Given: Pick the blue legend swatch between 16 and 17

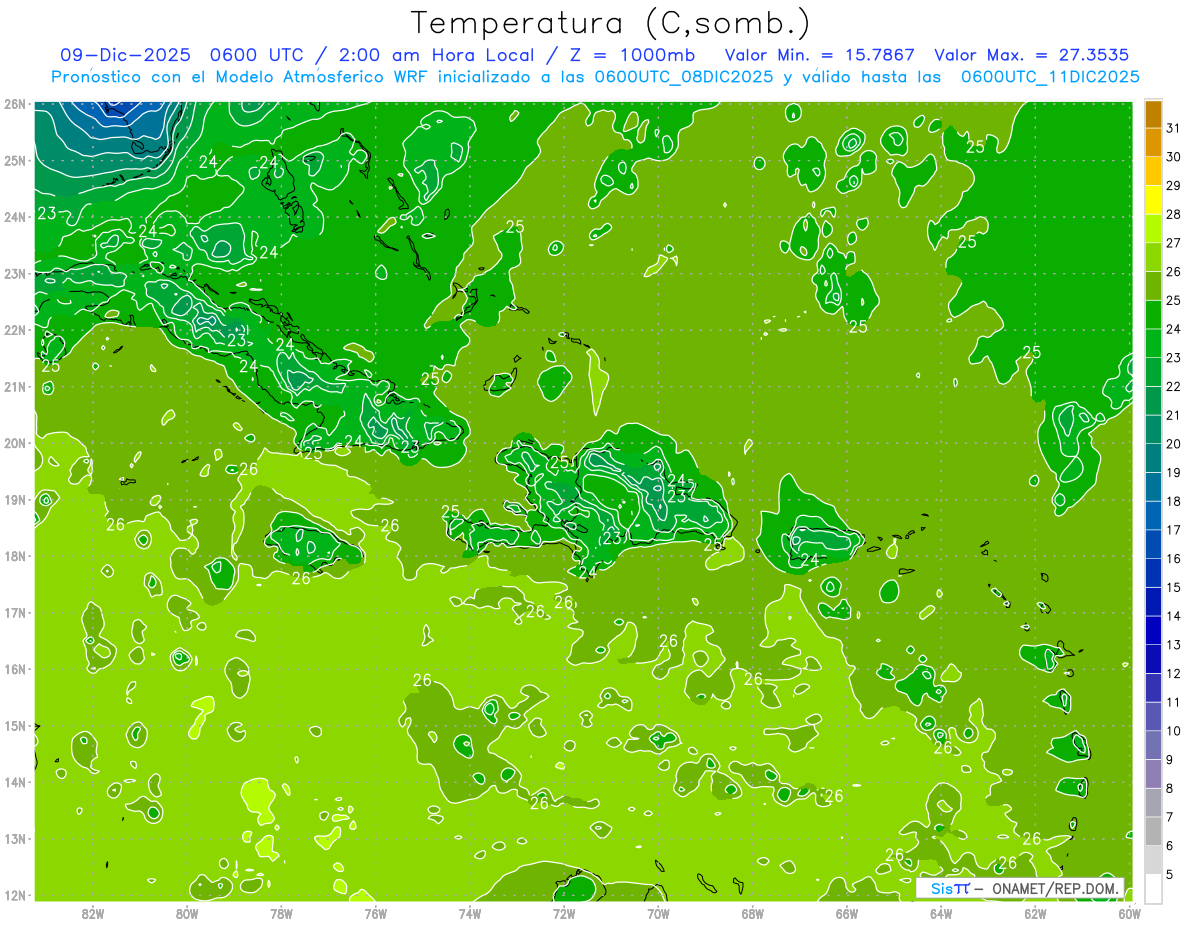Looking at the screenshot, I should tap(1153, 545).
